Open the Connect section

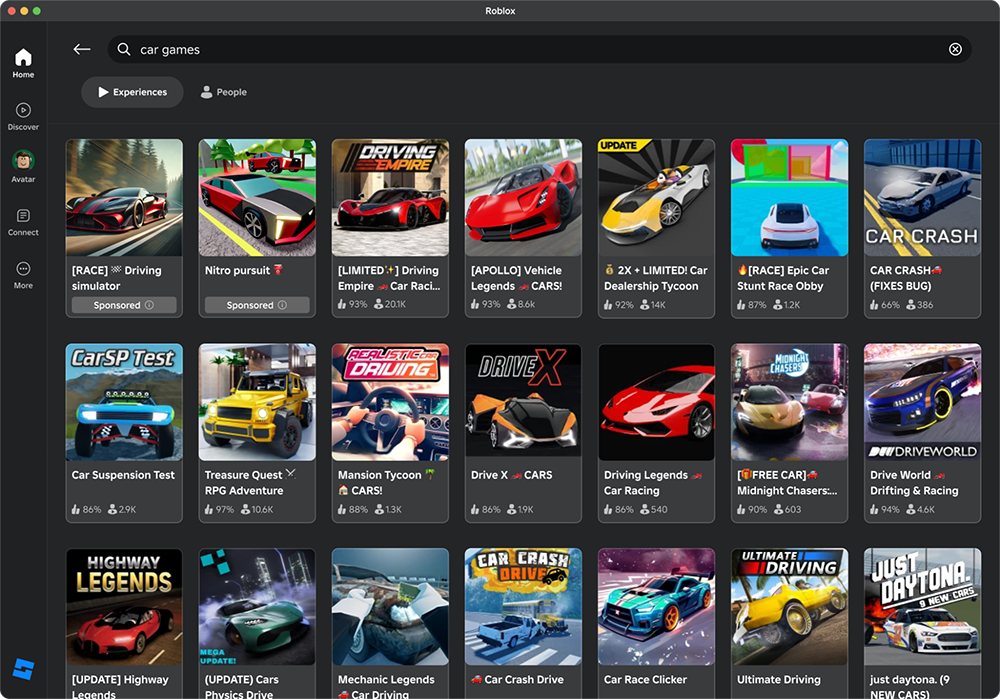23,223
